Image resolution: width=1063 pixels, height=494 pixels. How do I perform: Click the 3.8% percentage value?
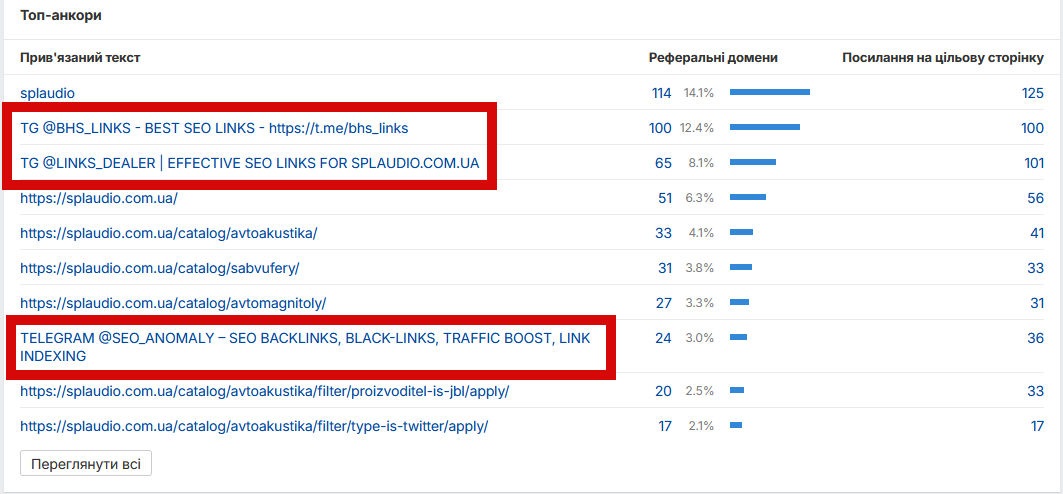[x=700, y=268]
